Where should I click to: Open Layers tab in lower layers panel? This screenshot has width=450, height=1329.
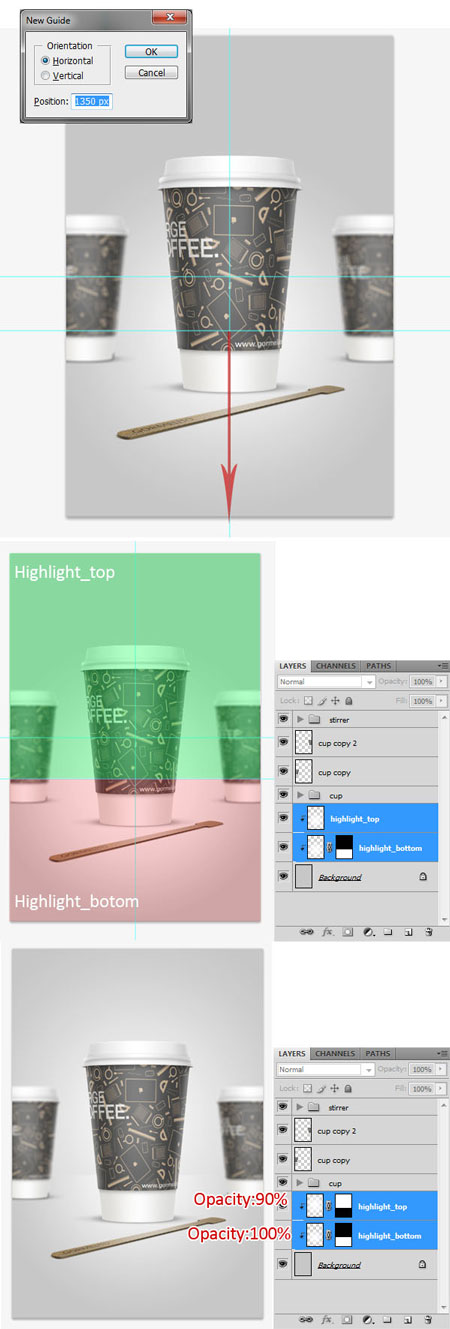pyautogui.click(x=293, y=1053)
